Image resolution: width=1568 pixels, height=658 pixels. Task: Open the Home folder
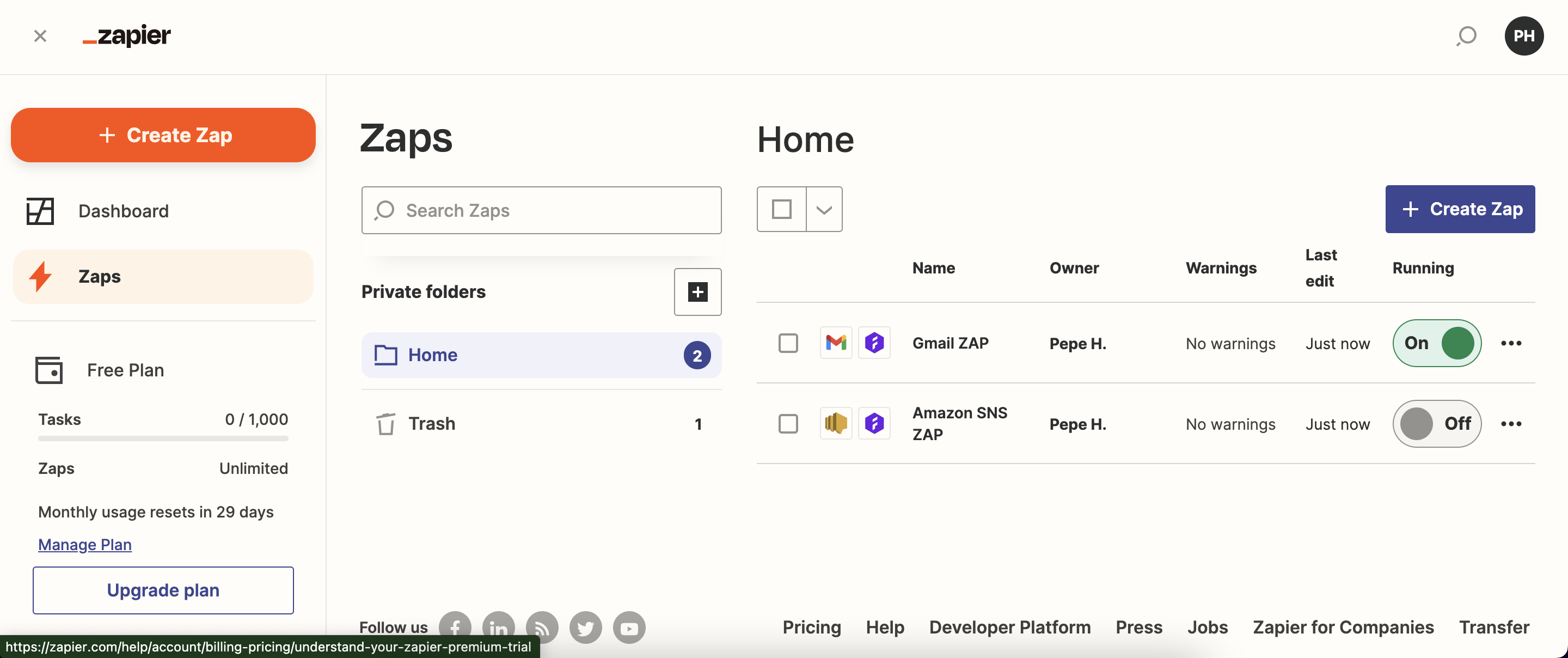click(541, 355)
